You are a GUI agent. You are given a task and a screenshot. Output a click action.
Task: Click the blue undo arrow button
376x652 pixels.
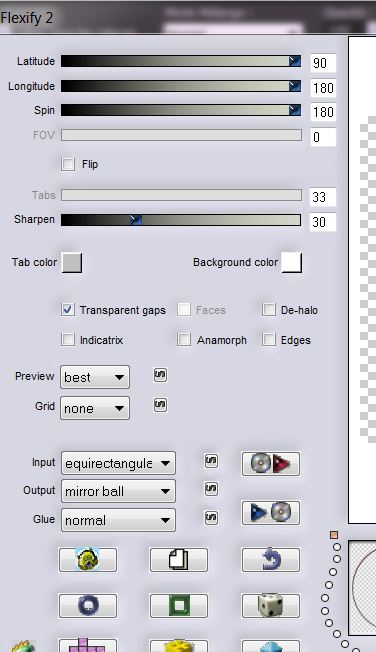tap(270, 560)
